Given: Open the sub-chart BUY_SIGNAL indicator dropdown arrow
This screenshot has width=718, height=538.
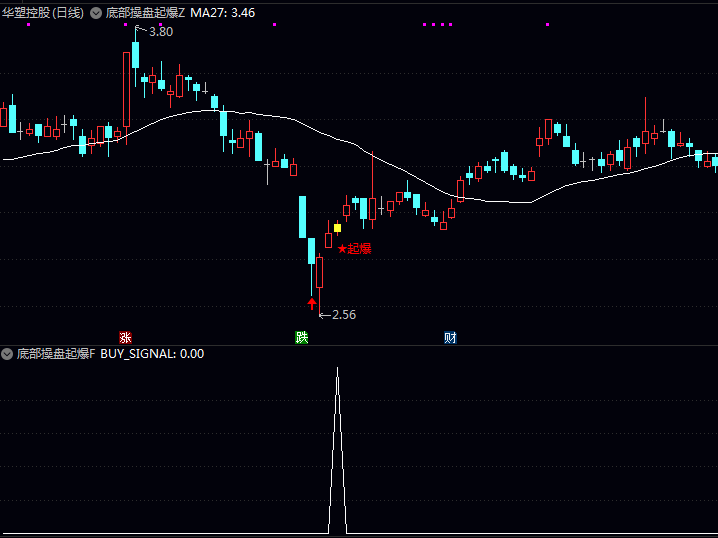Looking at the screenshot, I should click(7, 353).
